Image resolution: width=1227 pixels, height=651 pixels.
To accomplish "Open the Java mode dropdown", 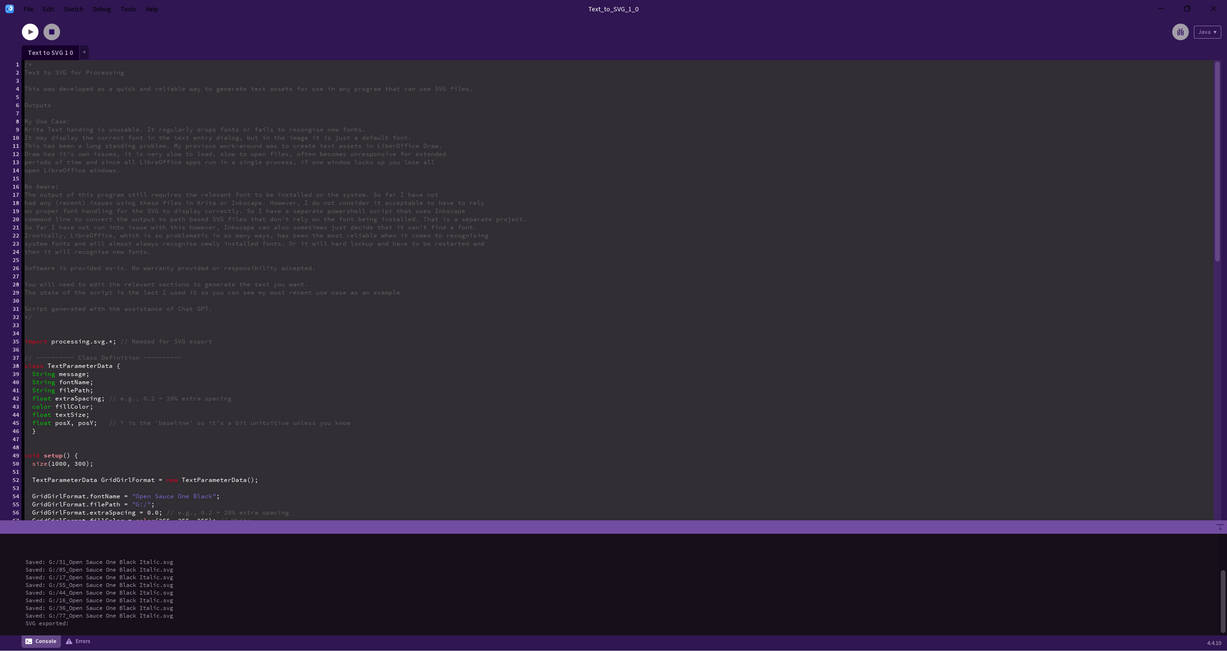I will coord(1207,32).
